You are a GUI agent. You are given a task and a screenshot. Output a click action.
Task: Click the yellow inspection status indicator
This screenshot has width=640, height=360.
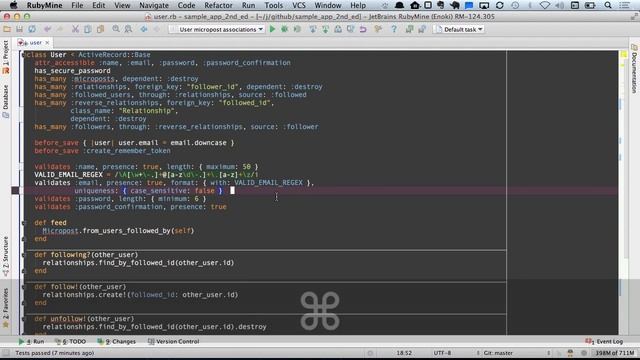pos(624,54)
